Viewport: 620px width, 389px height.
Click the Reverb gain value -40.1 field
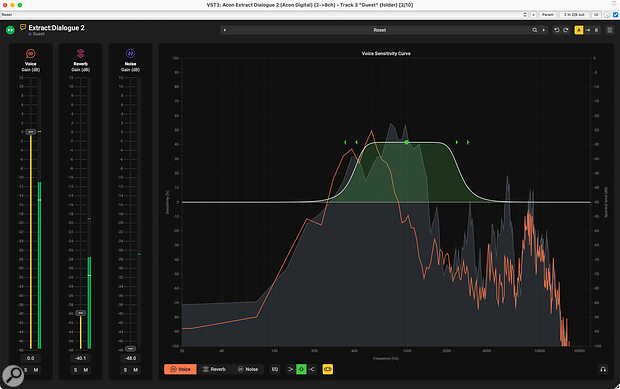pyautogui.click(x=80, y=358)
